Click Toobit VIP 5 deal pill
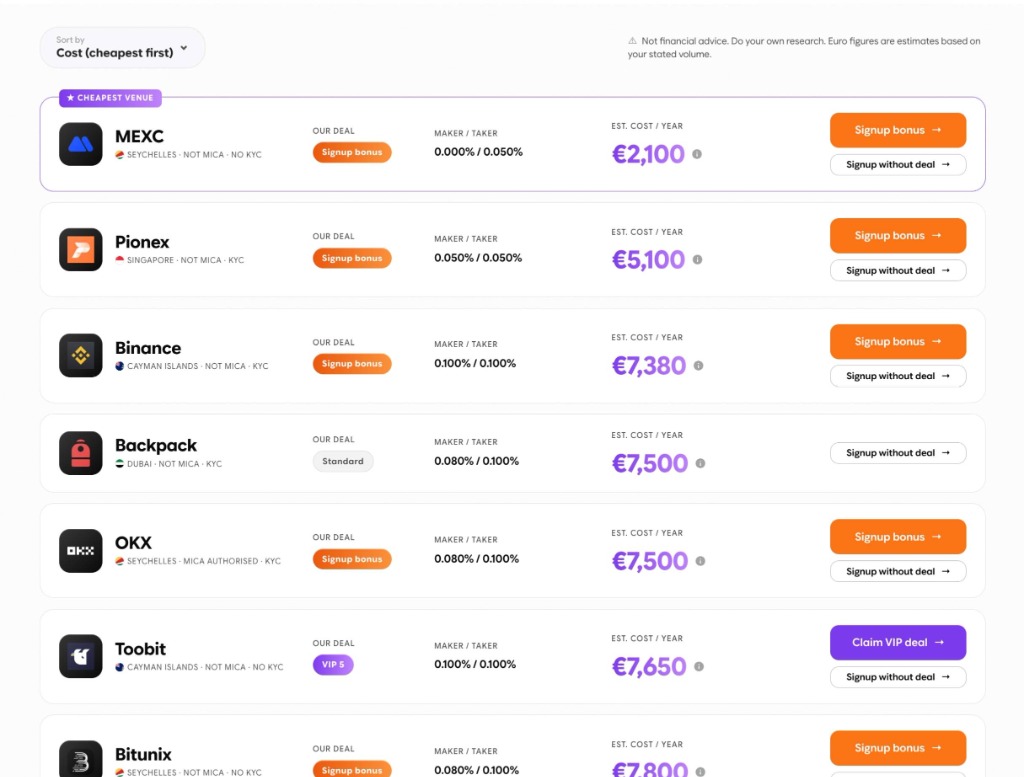The height and width of the screenshot is (777, 1024). tap(333, 665)
